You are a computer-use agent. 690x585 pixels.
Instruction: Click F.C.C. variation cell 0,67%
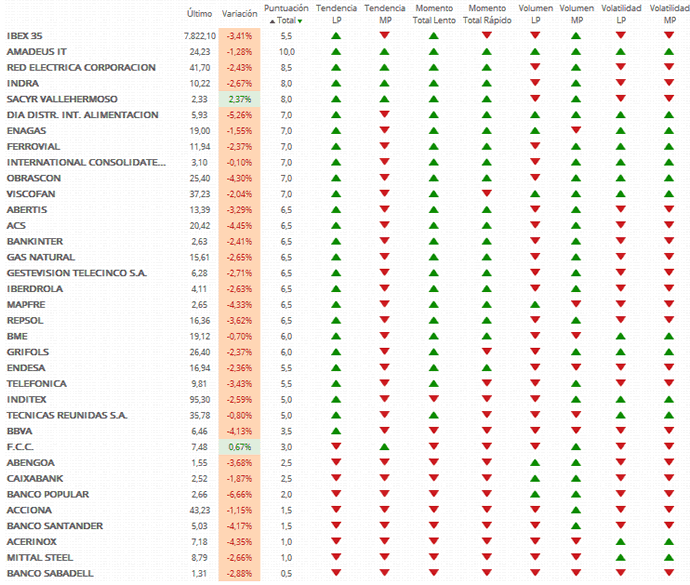coord(239,447)
